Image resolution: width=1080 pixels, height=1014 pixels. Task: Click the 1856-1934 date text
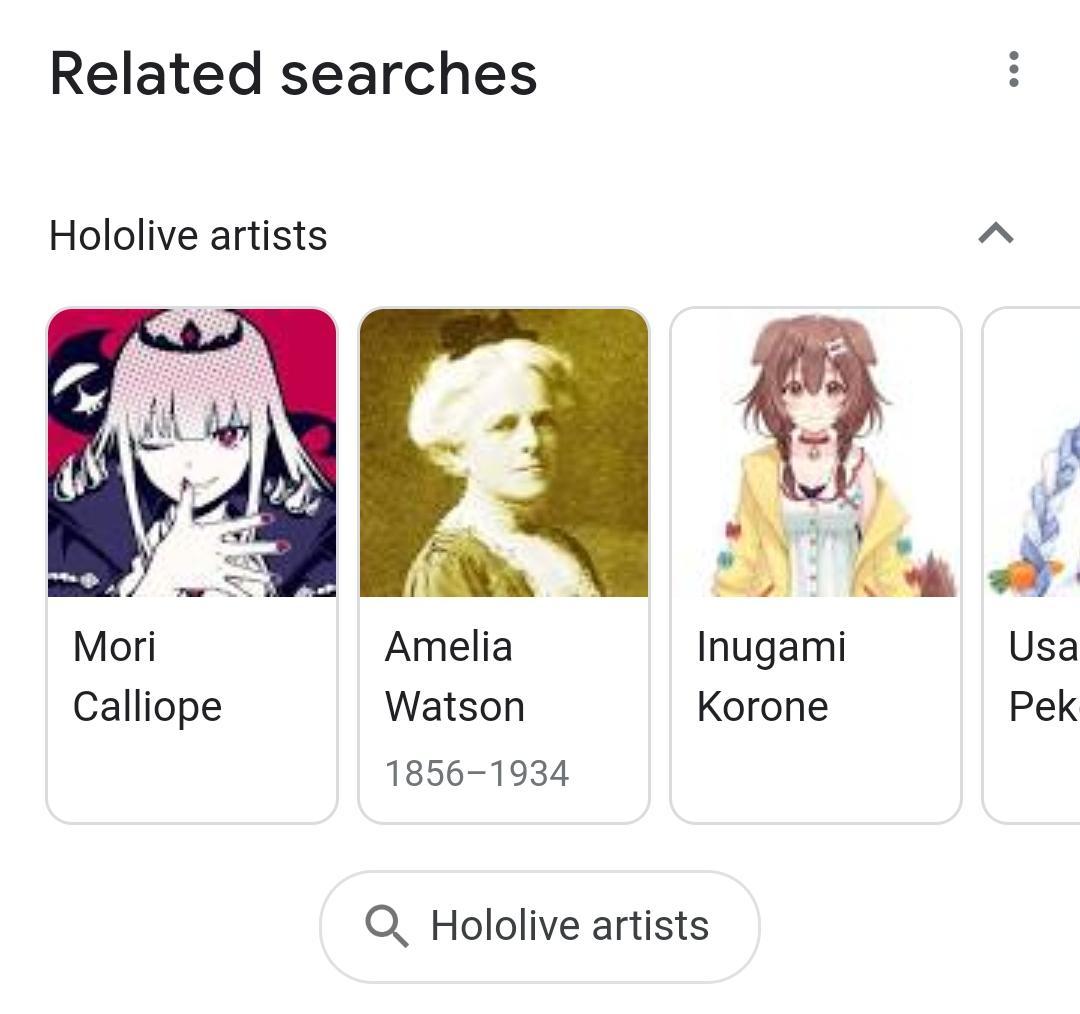coord(477,771)
